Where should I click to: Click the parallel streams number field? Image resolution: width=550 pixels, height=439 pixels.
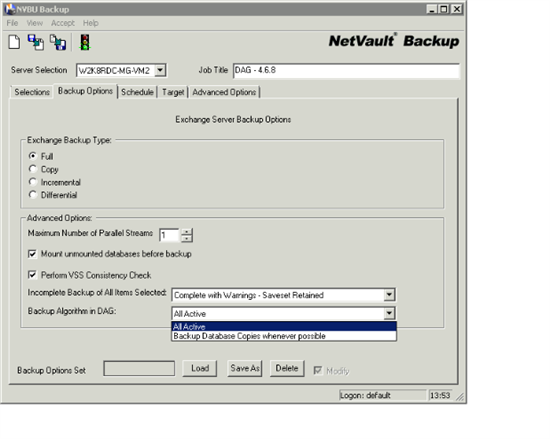[x=170, y=235]
